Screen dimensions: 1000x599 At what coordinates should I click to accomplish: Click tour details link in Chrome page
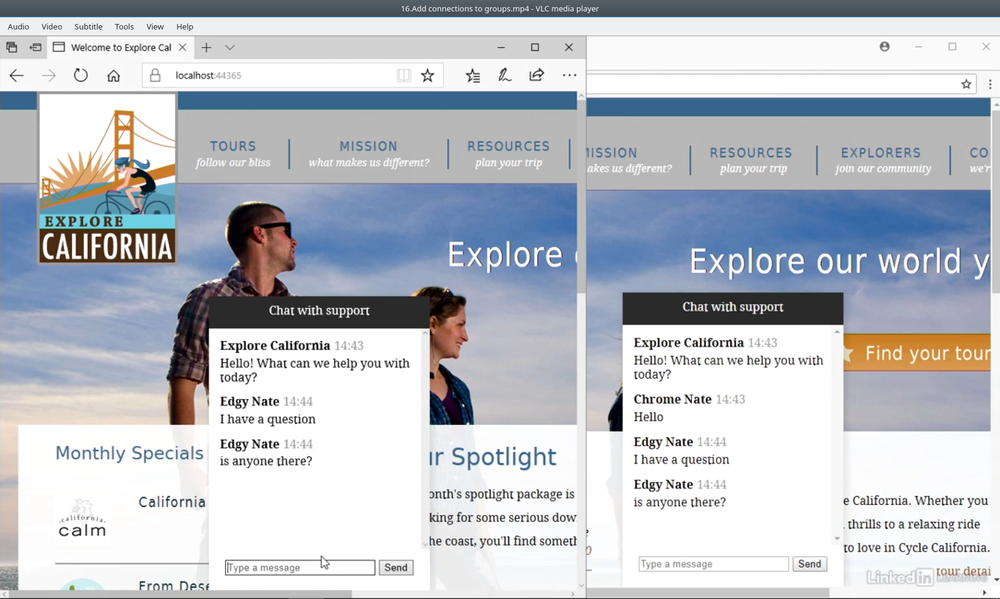coord(963,571)
